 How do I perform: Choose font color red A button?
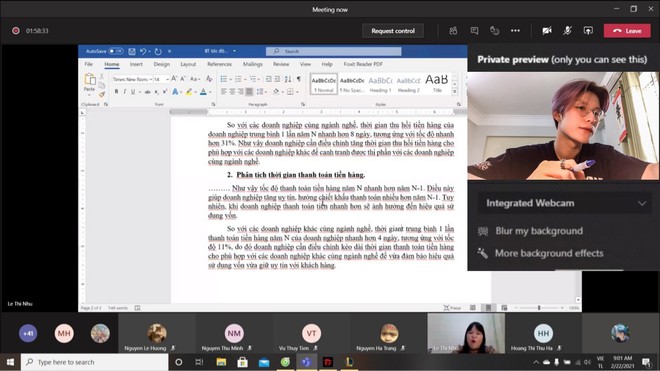coord(203,92)
